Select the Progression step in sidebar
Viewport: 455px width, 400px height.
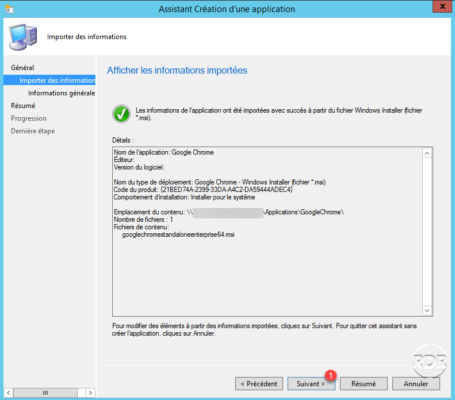click(x=29, y=118)
